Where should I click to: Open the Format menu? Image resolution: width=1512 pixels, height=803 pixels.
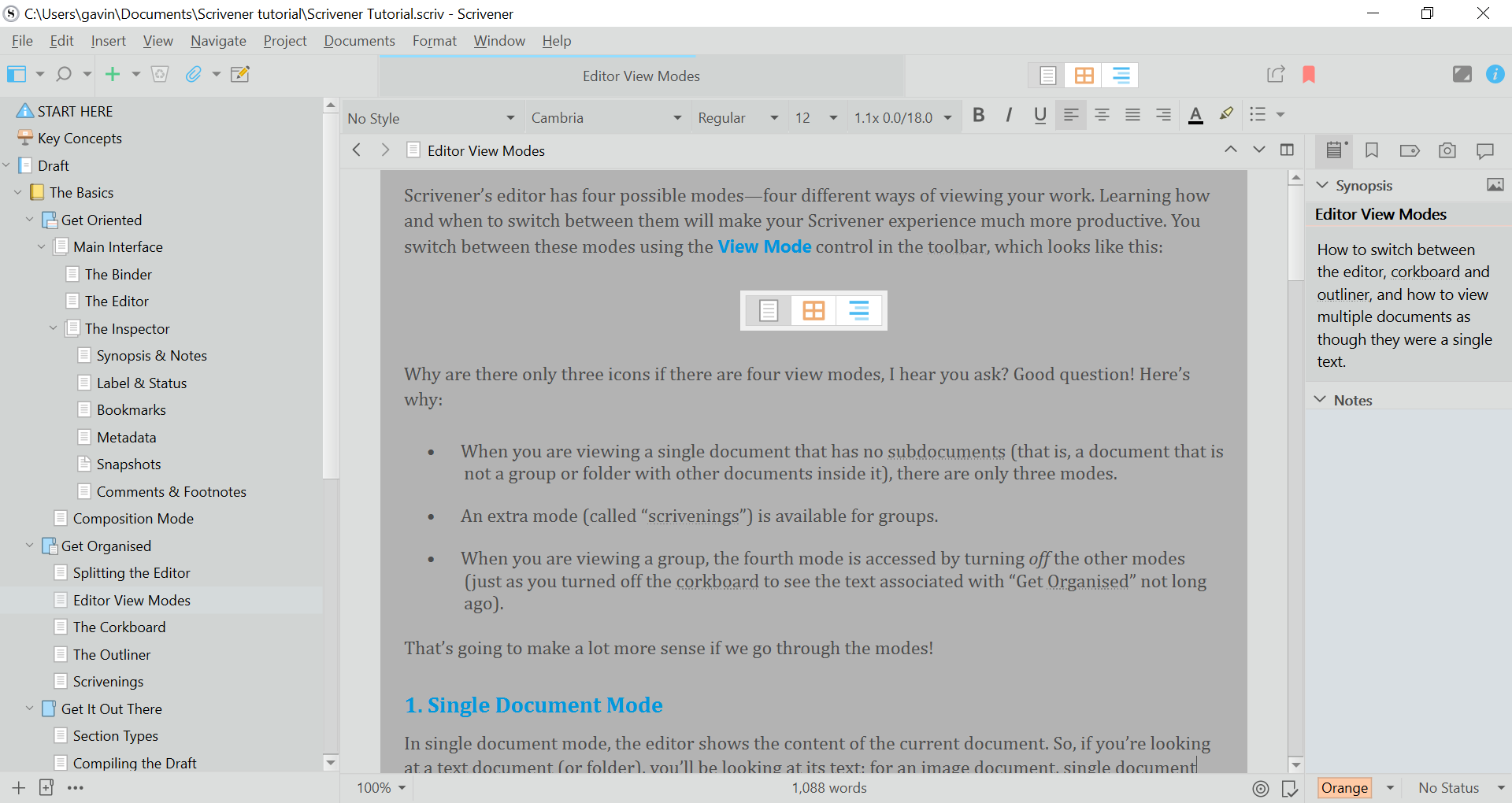(435, 41)
